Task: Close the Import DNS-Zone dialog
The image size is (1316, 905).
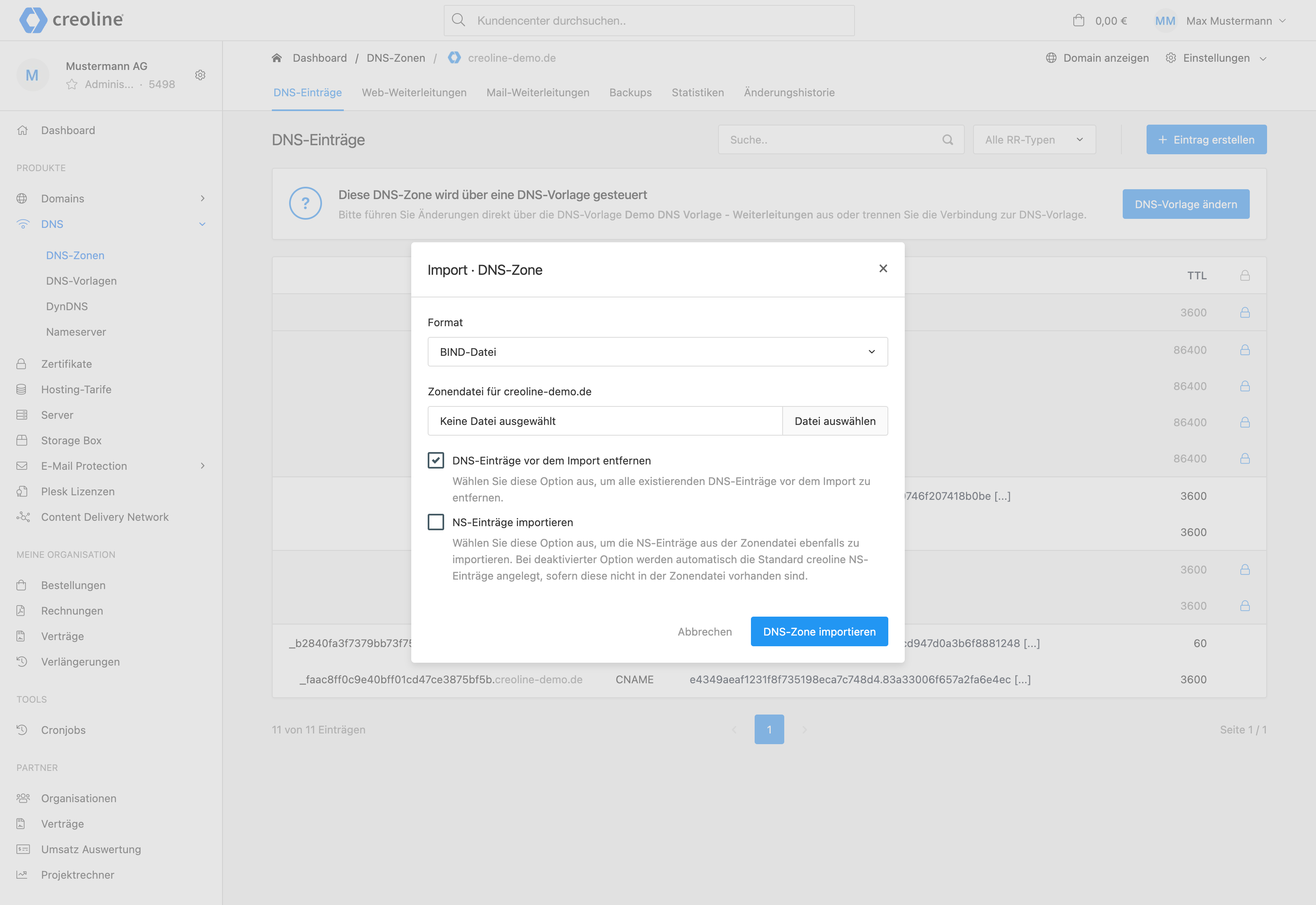Action: pos(883,269)
